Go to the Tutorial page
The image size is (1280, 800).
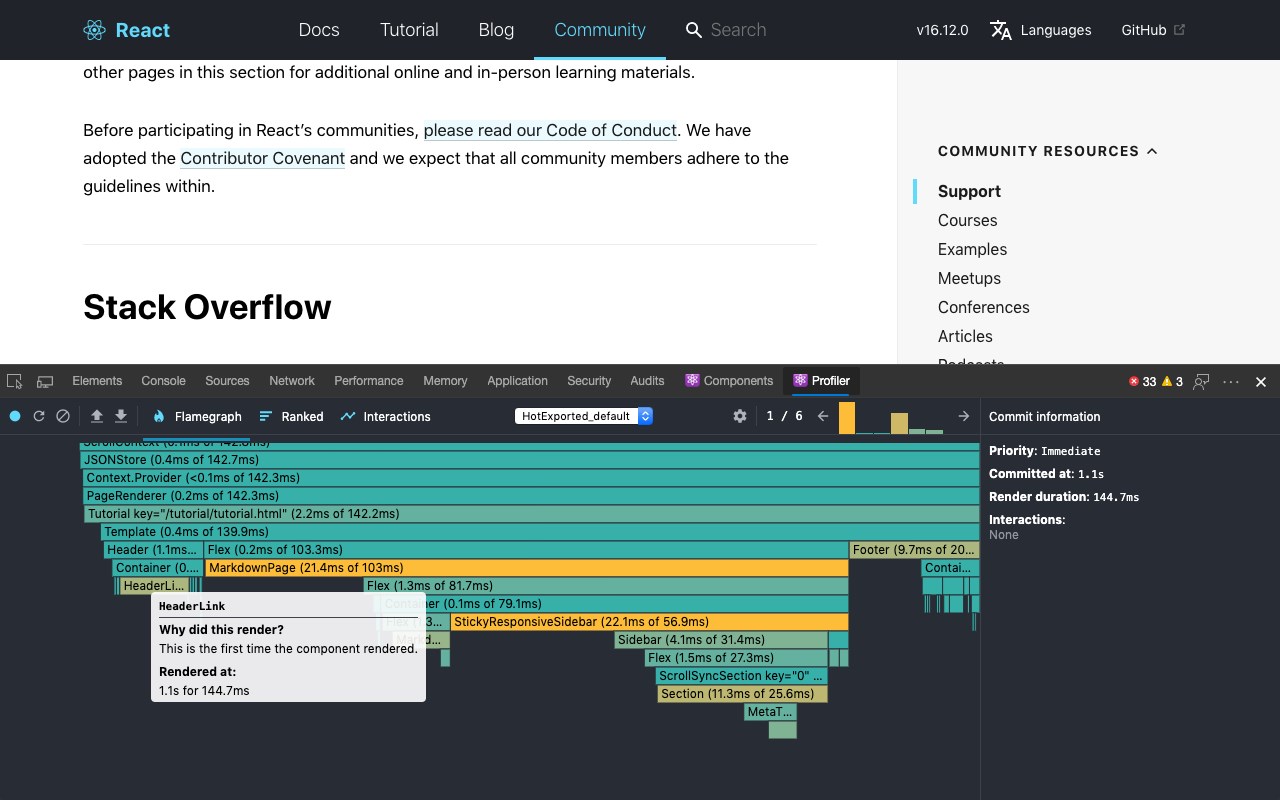click(x=409, y=30)
